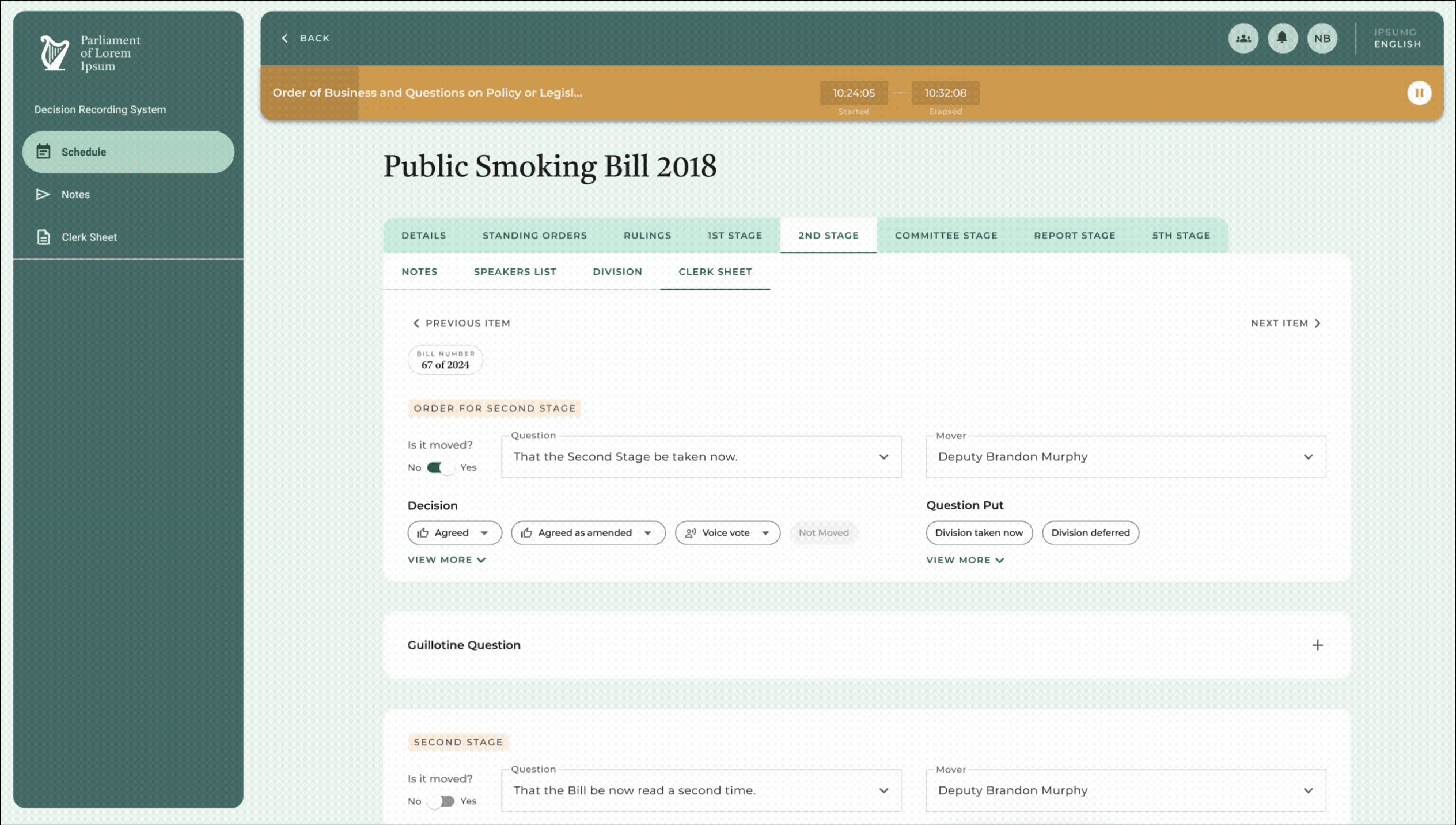Toggle 'Is it moved?' for Order for Second Stage
1456x825 pixels.
pos(441,467)
